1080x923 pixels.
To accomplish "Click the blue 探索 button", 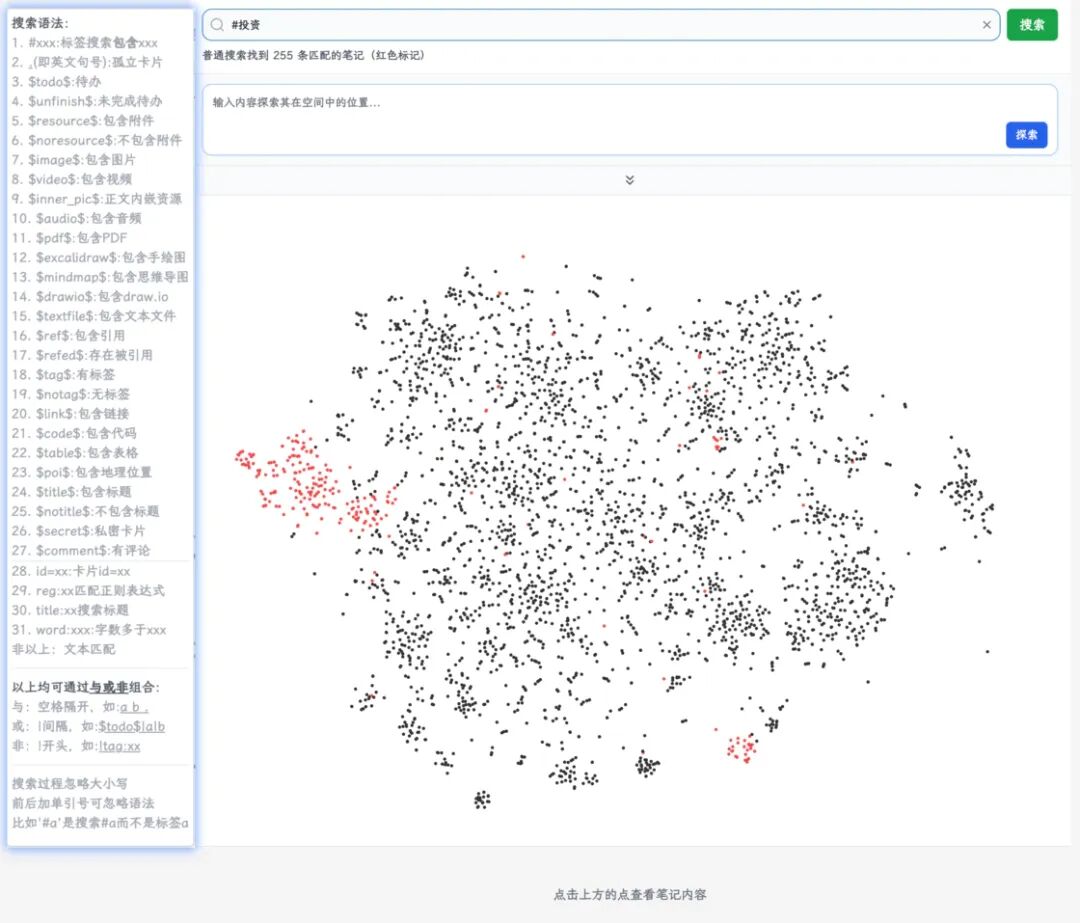I will pos(1026,135).
